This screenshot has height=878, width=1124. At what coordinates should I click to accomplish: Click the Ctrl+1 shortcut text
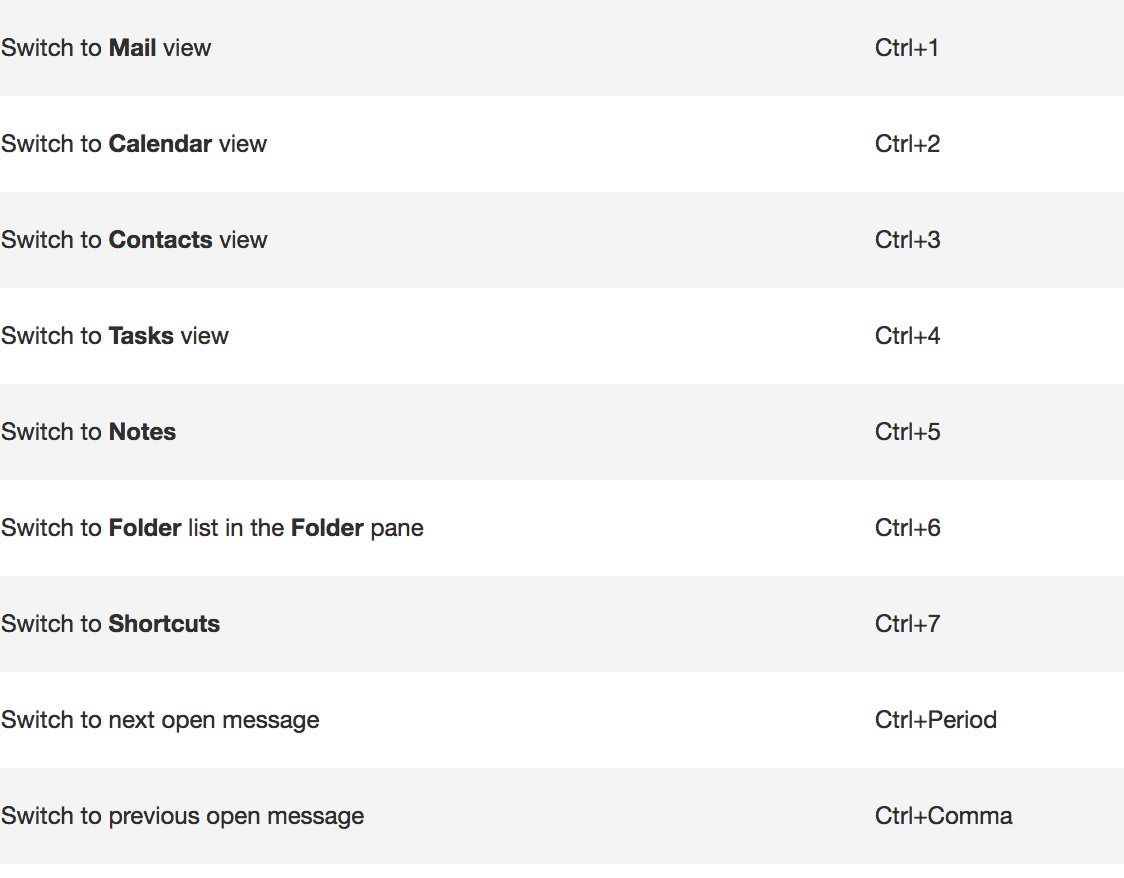pyautogui.click(x=907, y=48)
